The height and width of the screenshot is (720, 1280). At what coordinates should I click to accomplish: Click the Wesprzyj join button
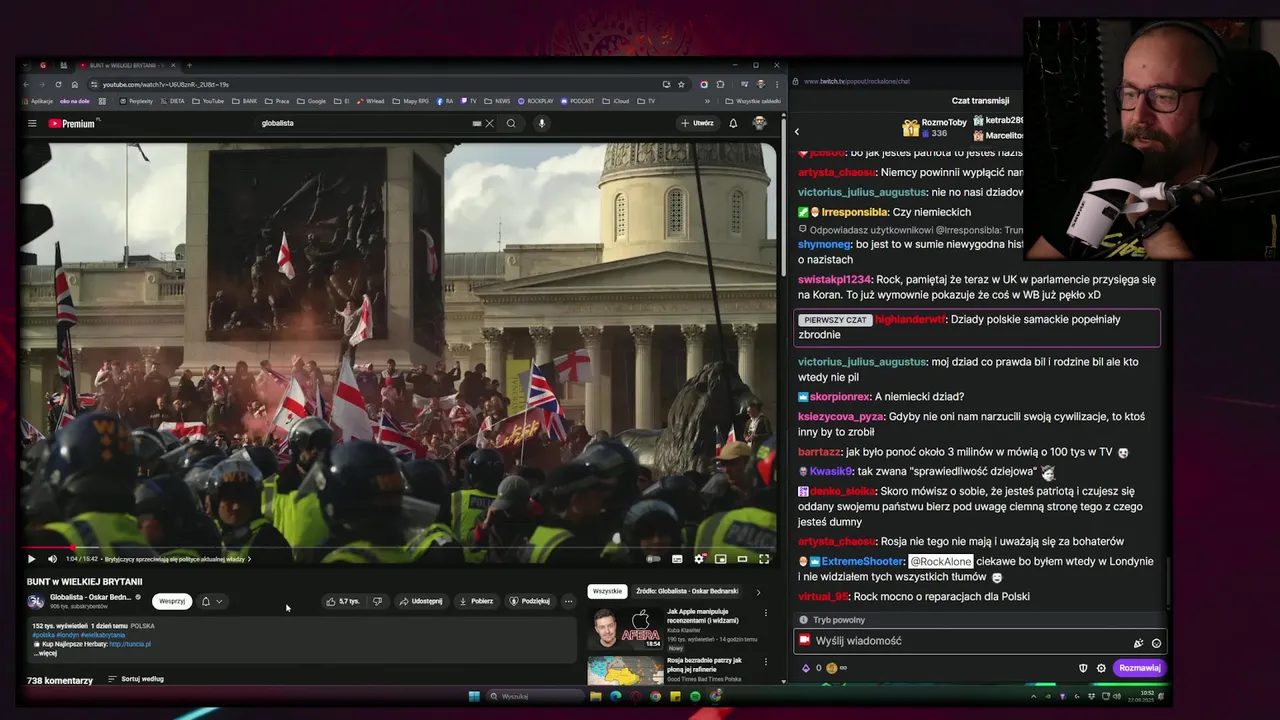[x=172, y=601]
